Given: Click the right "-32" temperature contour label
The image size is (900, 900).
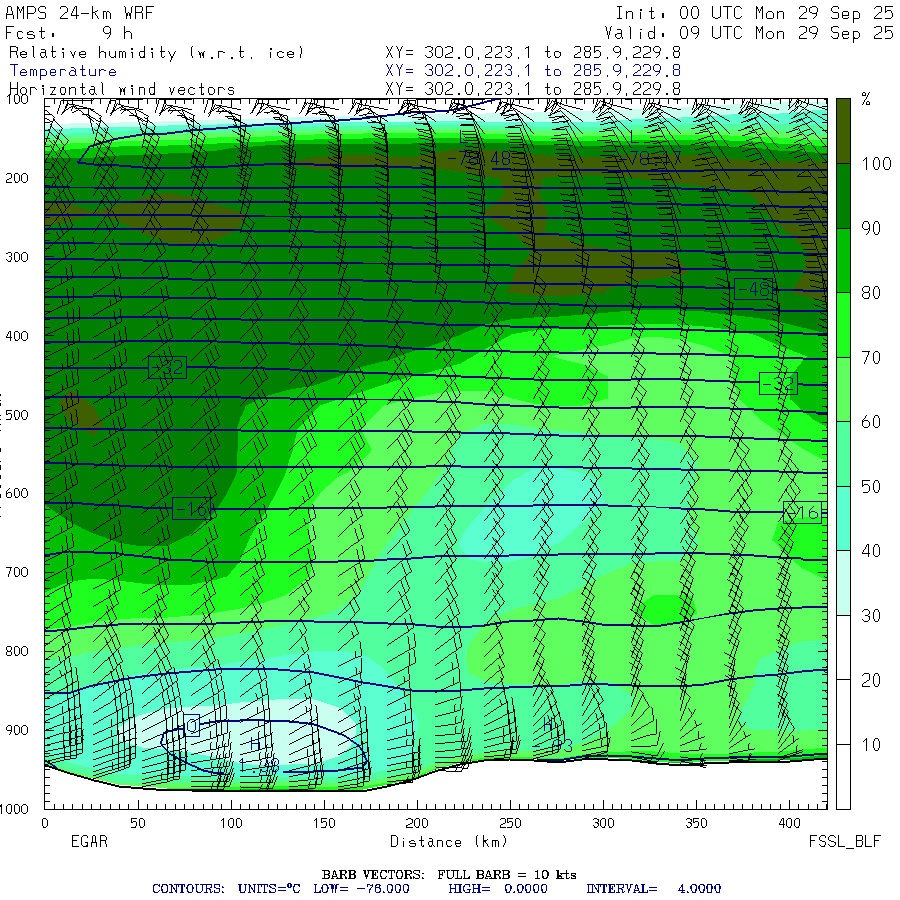Looking at the screenshot, I should click(778, 383).
